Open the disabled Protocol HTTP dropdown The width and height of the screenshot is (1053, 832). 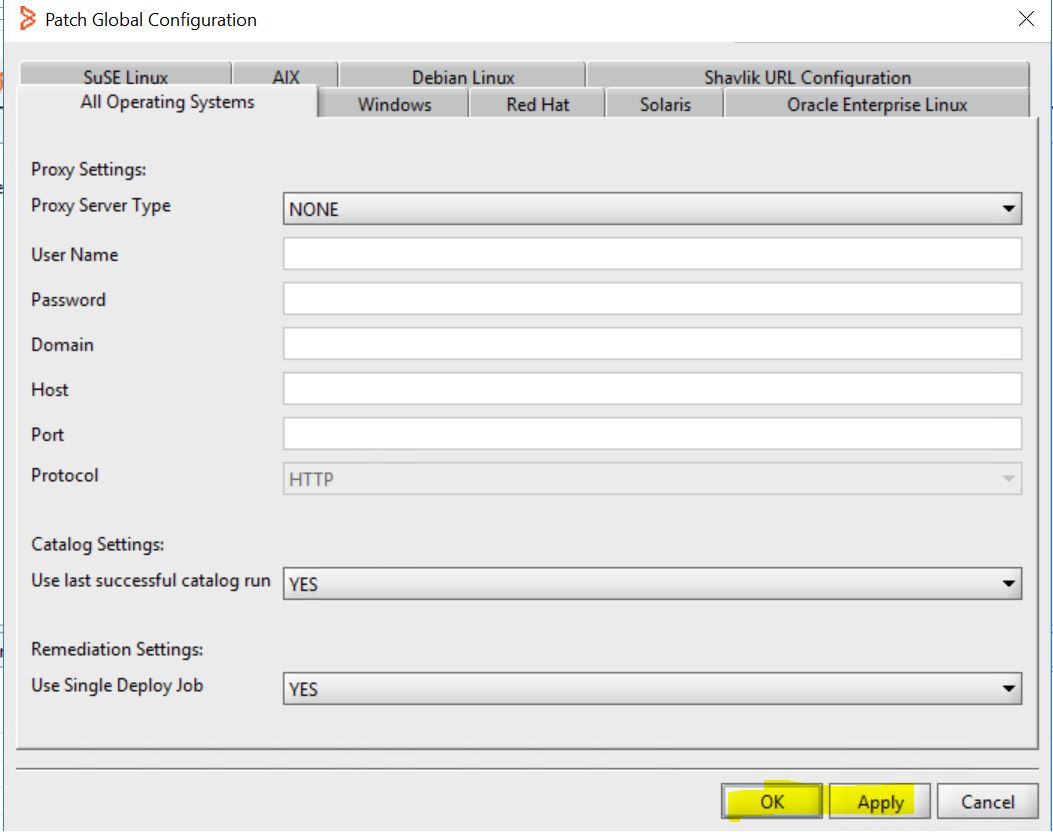[x=652, y=479]
